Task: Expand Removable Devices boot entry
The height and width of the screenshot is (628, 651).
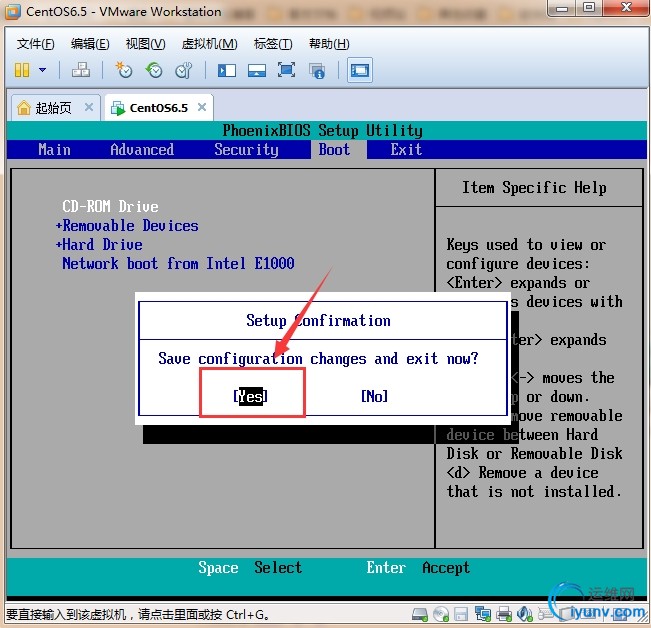Action: pyautogui.click(x=127, y=225)
